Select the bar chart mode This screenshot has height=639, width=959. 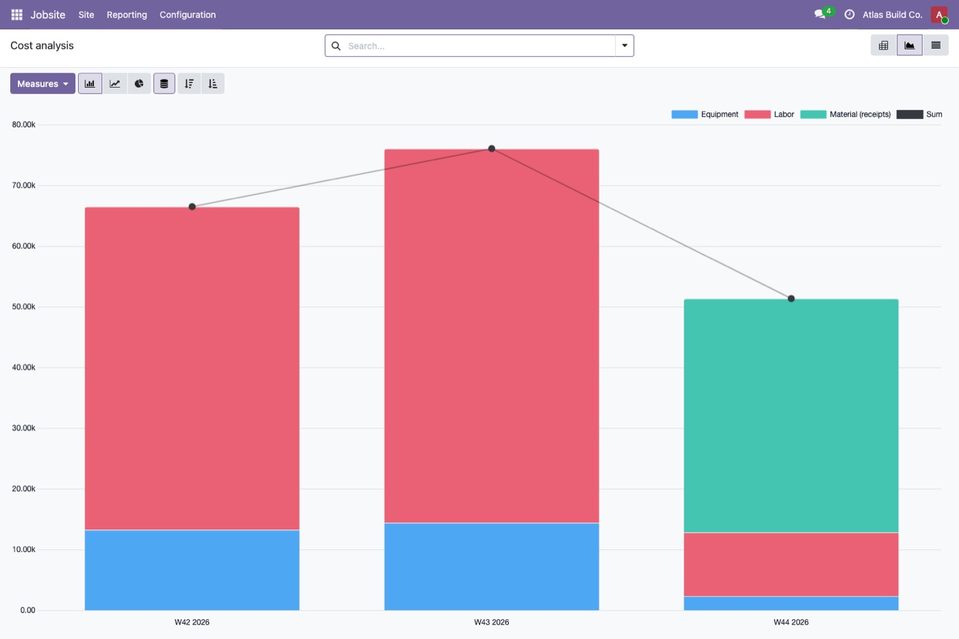(90, 84)
